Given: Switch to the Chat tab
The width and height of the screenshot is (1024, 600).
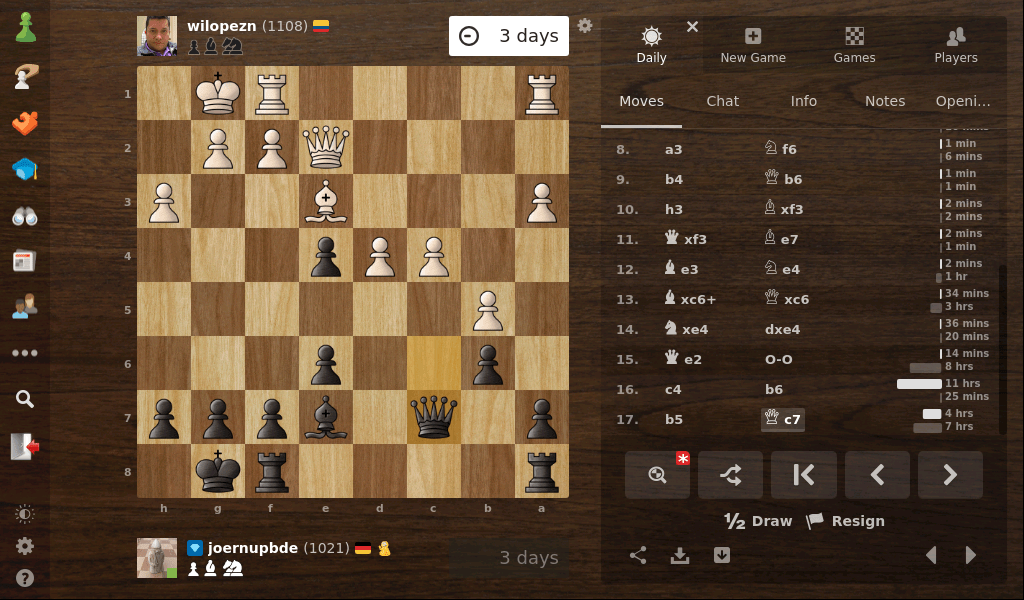Looking at the screenshot, I should [722, 101].
